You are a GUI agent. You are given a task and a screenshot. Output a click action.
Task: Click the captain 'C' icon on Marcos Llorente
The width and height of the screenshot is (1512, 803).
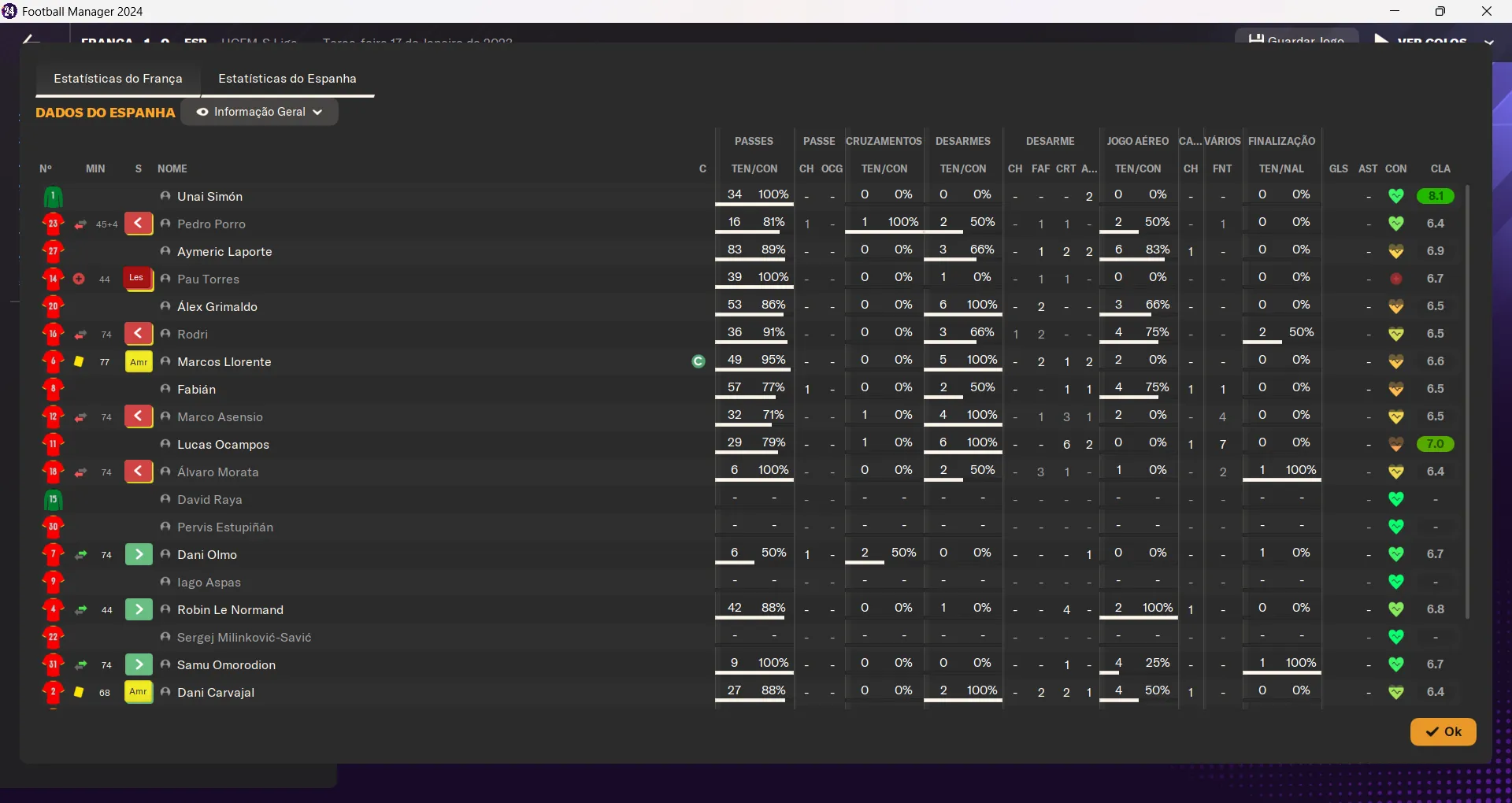point(699,361)
